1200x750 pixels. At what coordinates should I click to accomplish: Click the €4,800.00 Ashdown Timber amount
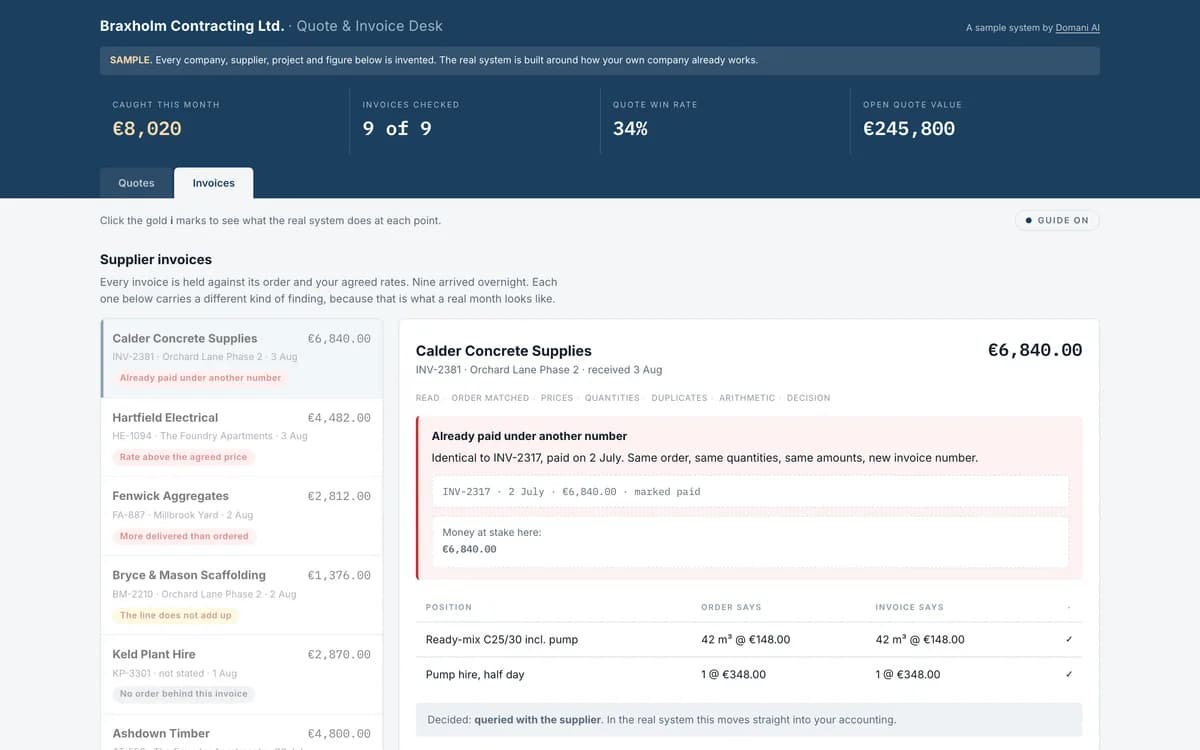(339, 733)
